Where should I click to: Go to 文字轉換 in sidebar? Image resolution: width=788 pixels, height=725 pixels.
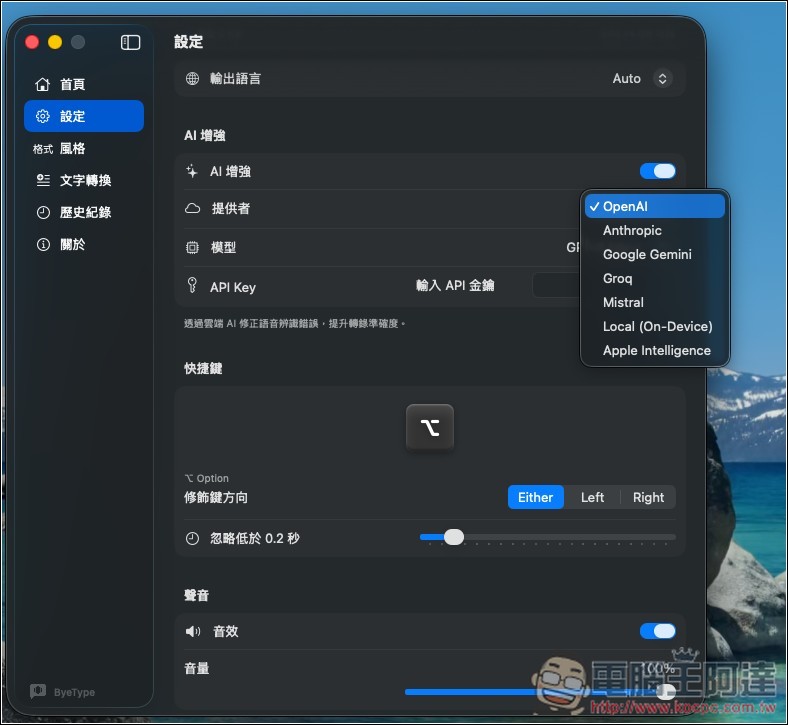coord(84,180)
